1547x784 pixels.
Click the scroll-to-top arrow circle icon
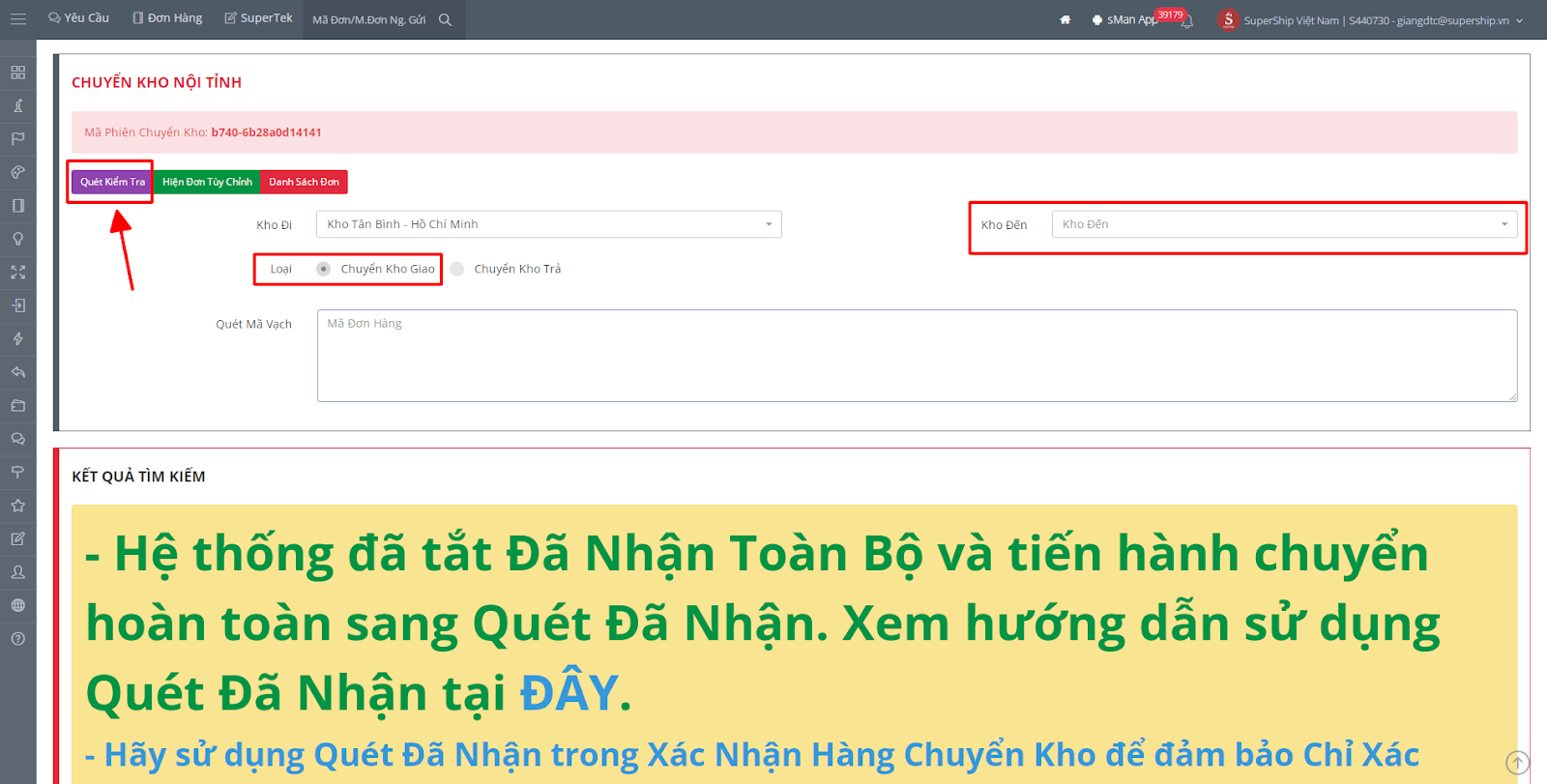[1518, 763]
